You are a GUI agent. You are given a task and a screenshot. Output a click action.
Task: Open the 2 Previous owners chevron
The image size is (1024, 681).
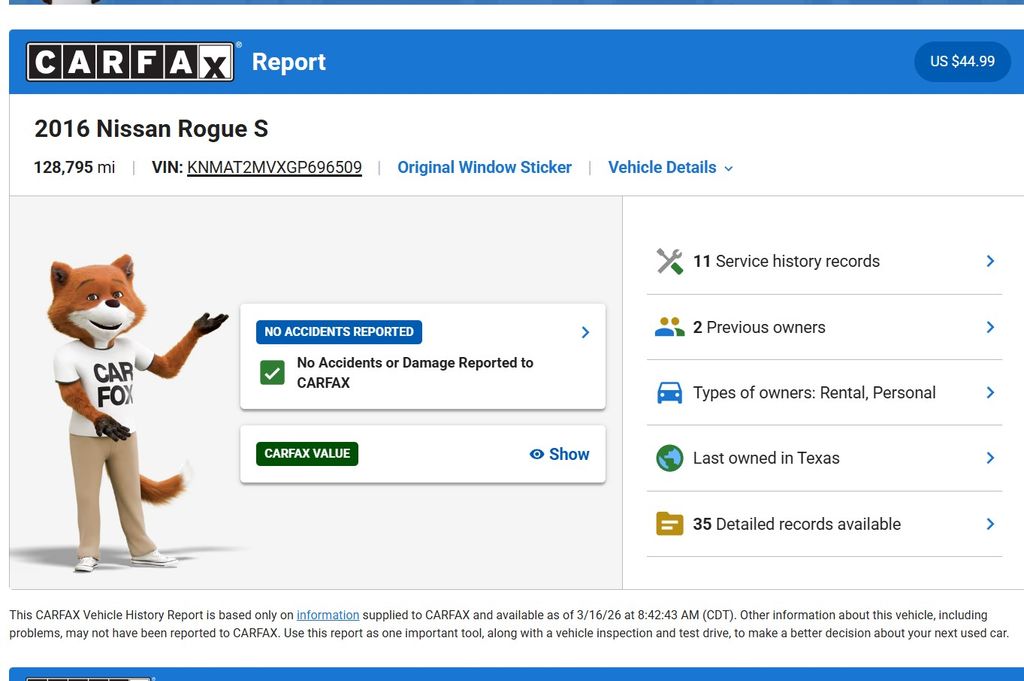(990, 327)
